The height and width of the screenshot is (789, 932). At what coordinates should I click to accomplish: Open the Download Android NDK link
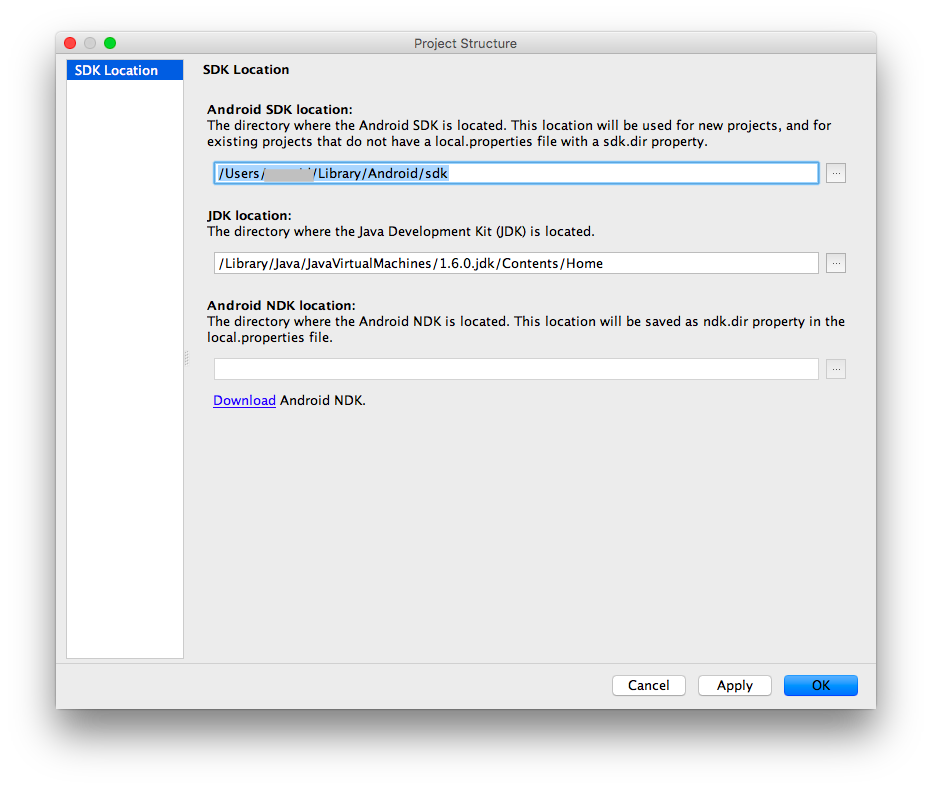(244, 400)
